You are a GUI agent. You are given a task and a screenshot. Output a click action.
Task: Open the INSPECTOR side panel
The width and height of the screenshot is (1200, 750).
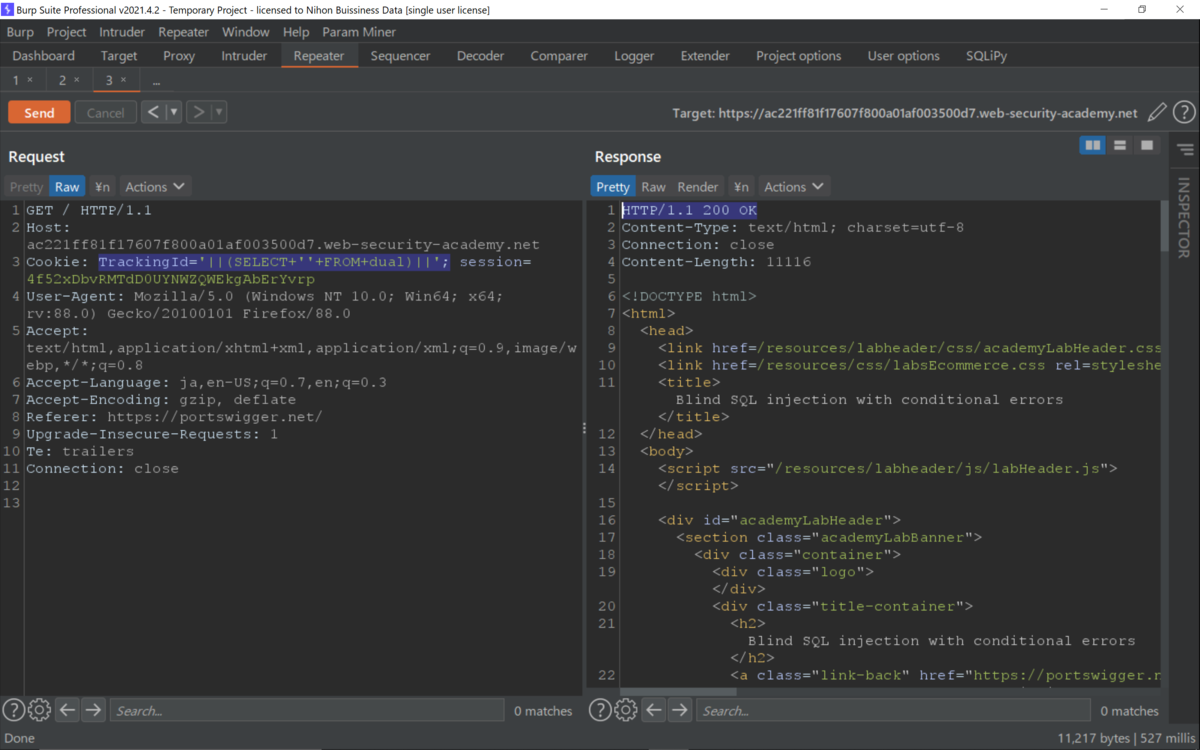(1185, 217)
